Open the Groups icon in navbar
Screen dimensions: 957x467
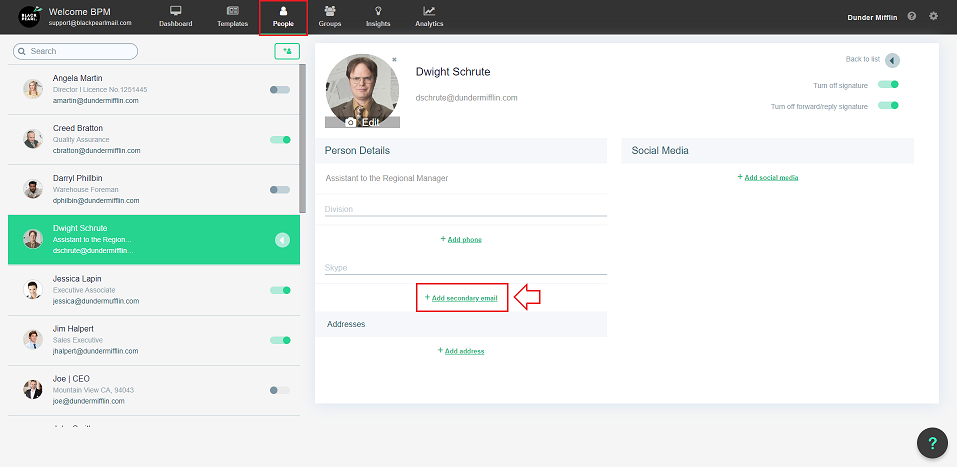point(329,11)
